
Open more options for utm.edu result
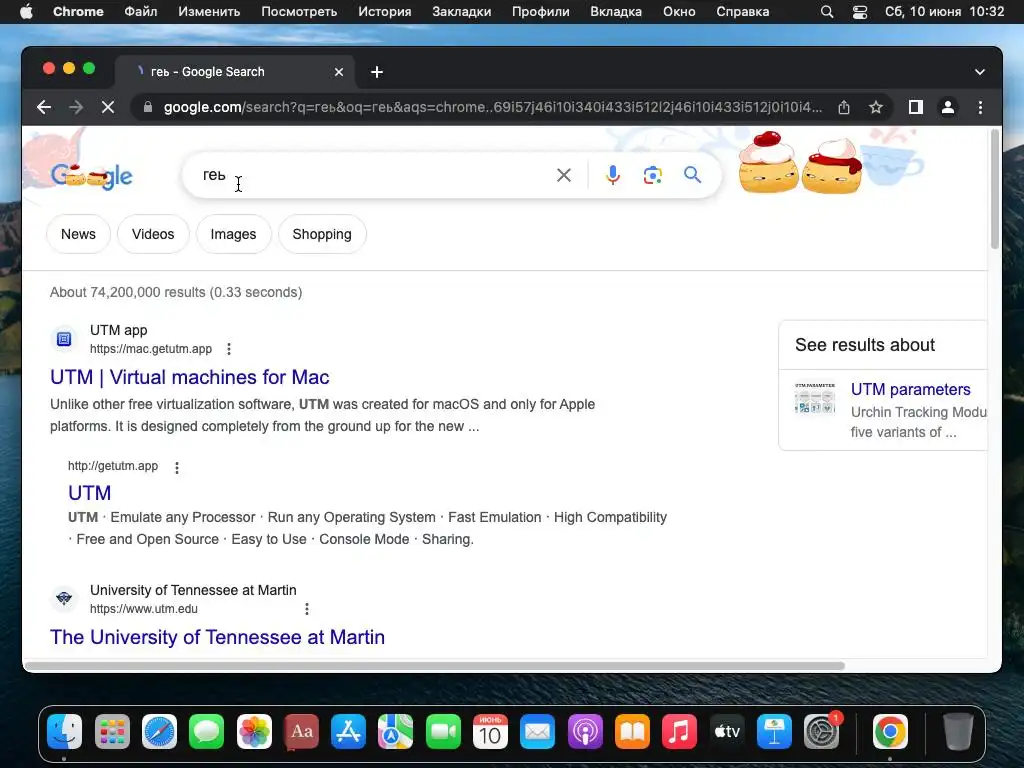tap(307, 609)
